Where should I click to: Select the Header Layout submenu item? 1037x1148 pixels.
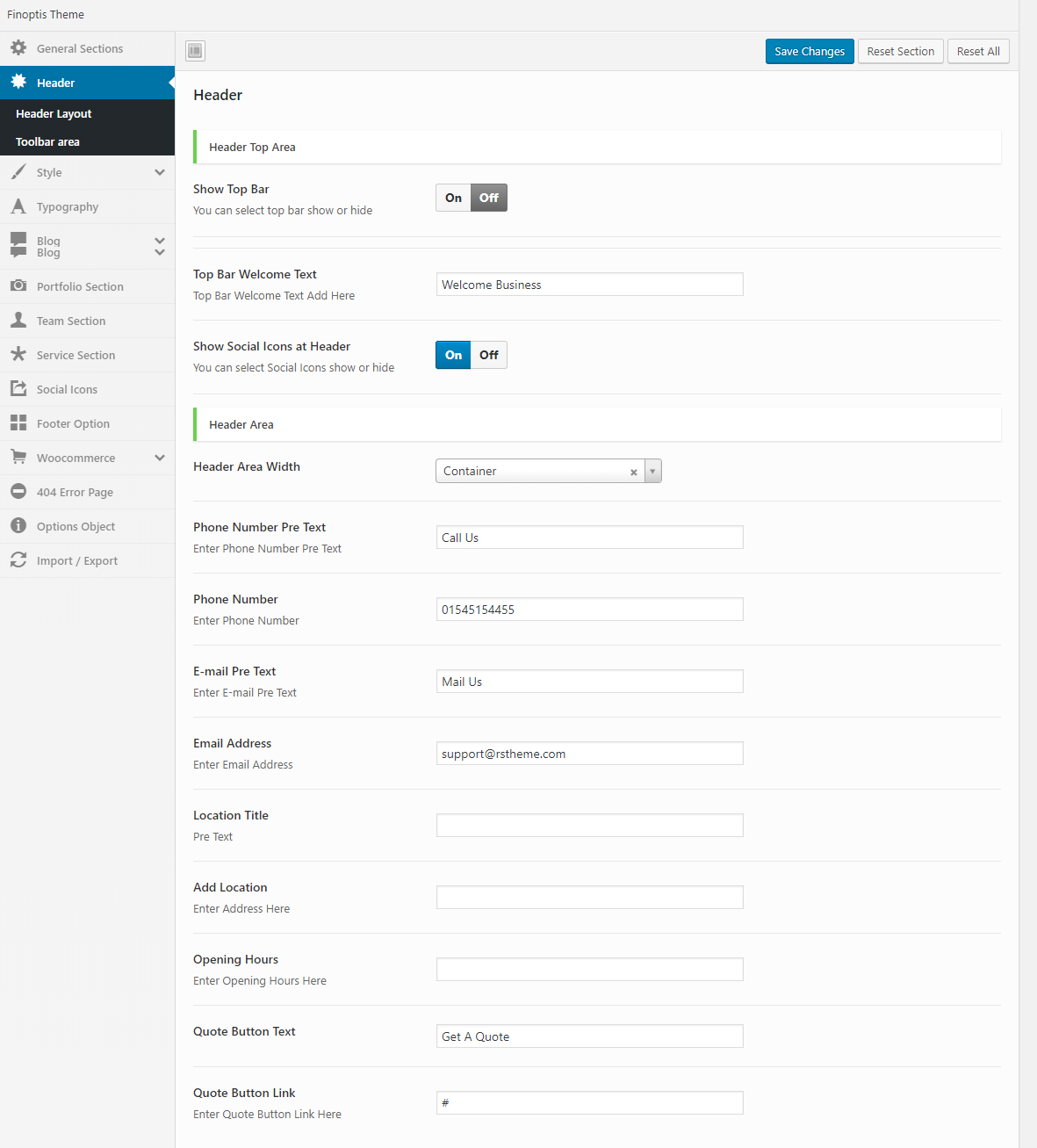point(54,113)
